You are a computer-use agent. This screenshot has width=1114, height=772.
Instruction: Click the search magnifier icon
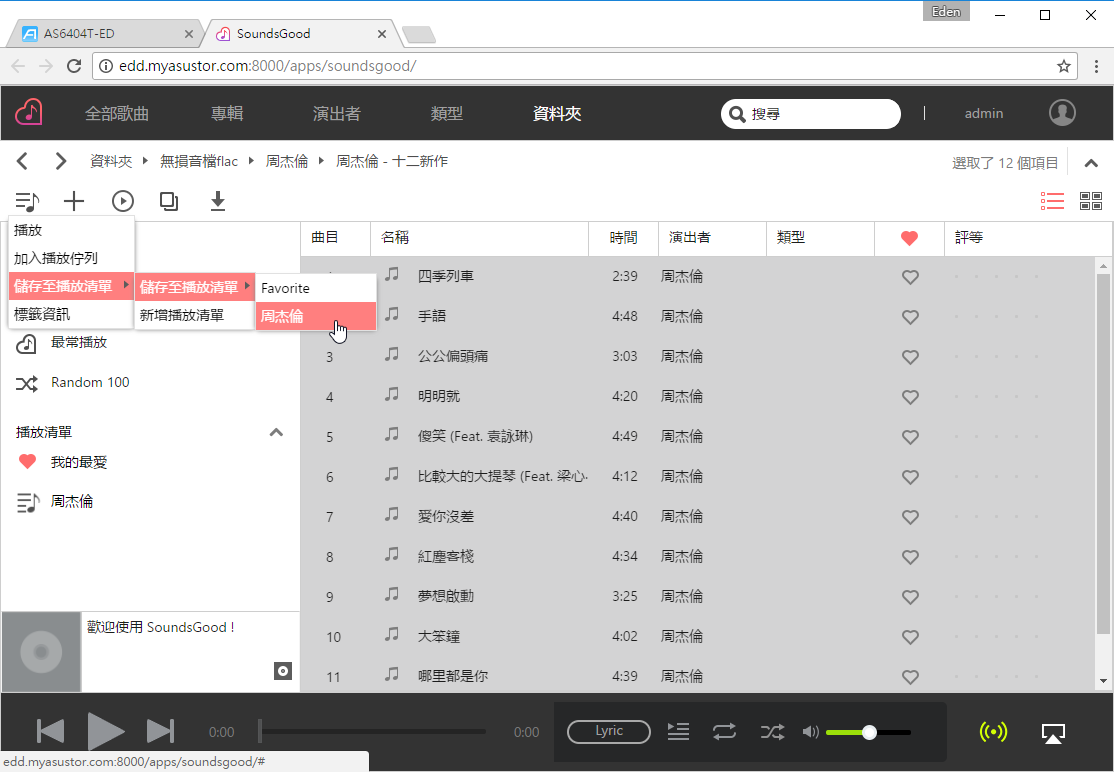coord(738,114)
